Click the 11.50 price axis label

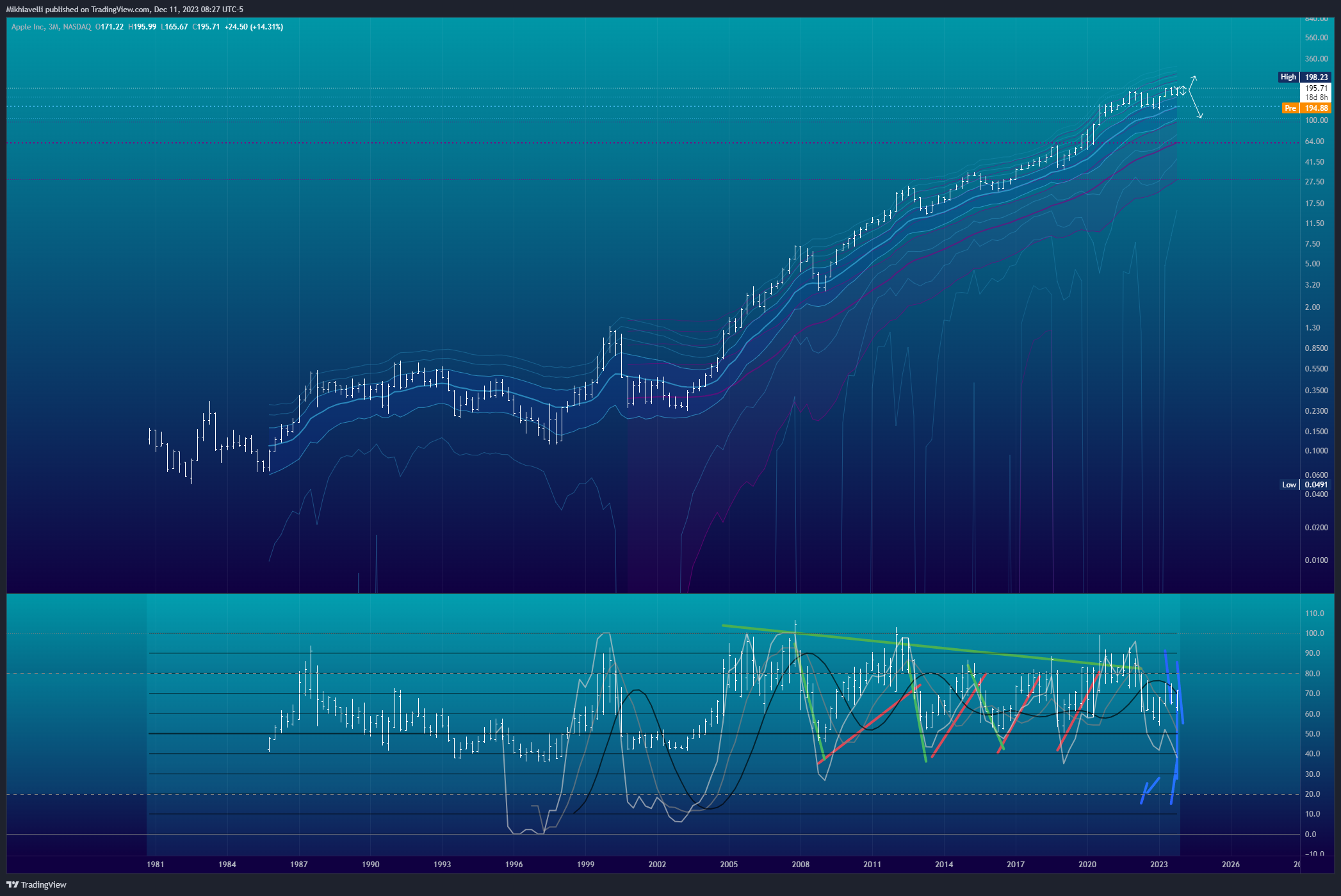click(1314, 224)
